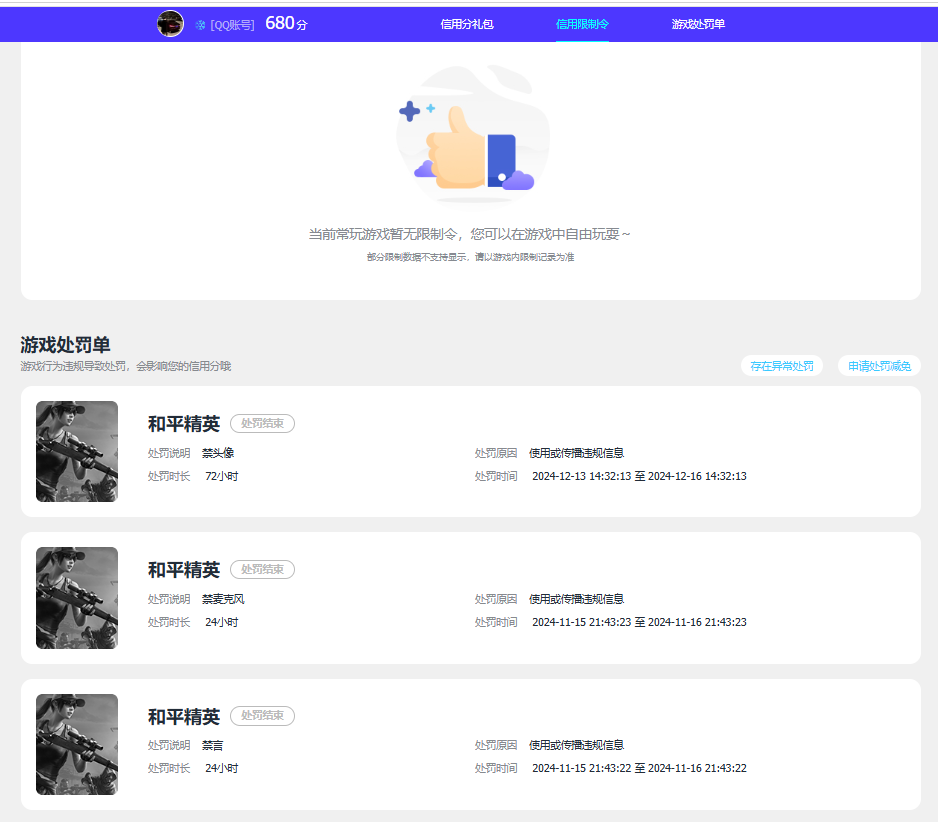The height and width of the screenshot is (822, 938).
Task: Click 和平精英 title in 禁麦克风 card
Action: click(184, 570)
